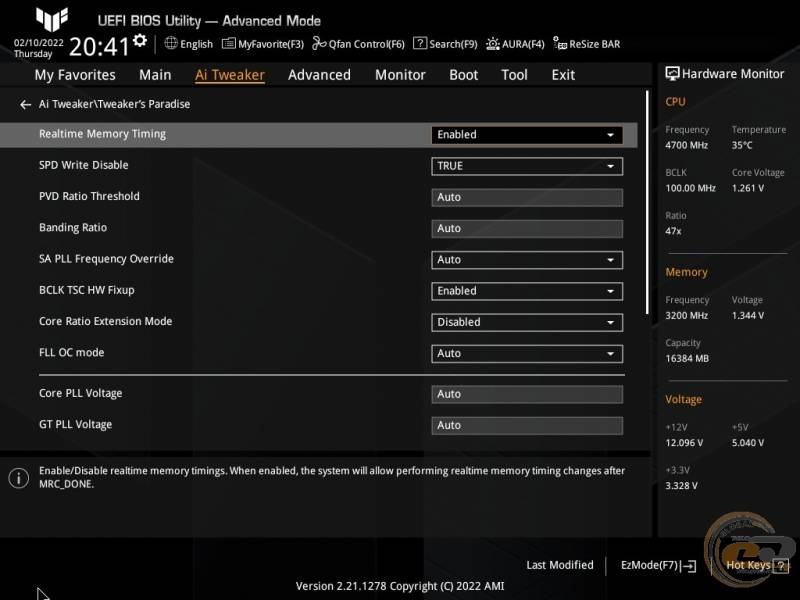Click the Ratio 47x value
Viewport: 800px width, 600px height.
673,231
